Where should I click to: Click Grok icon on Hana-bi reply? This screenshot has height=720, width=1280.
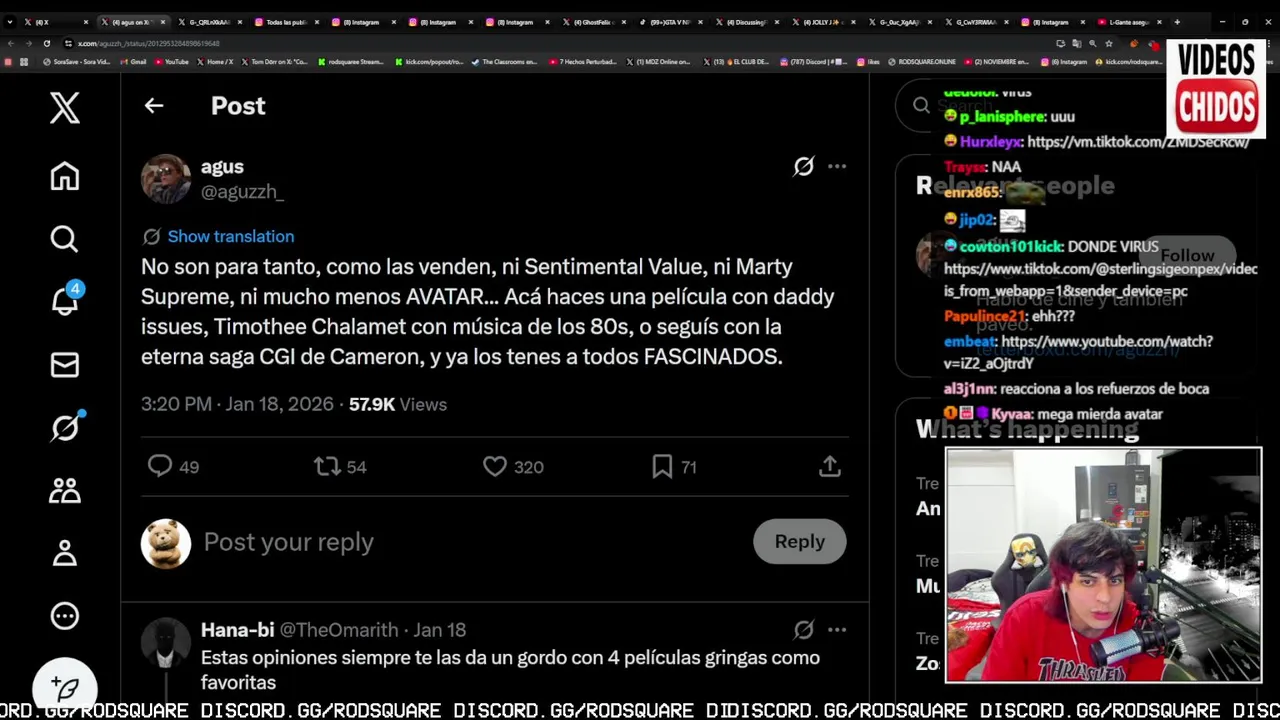point(803,629)
